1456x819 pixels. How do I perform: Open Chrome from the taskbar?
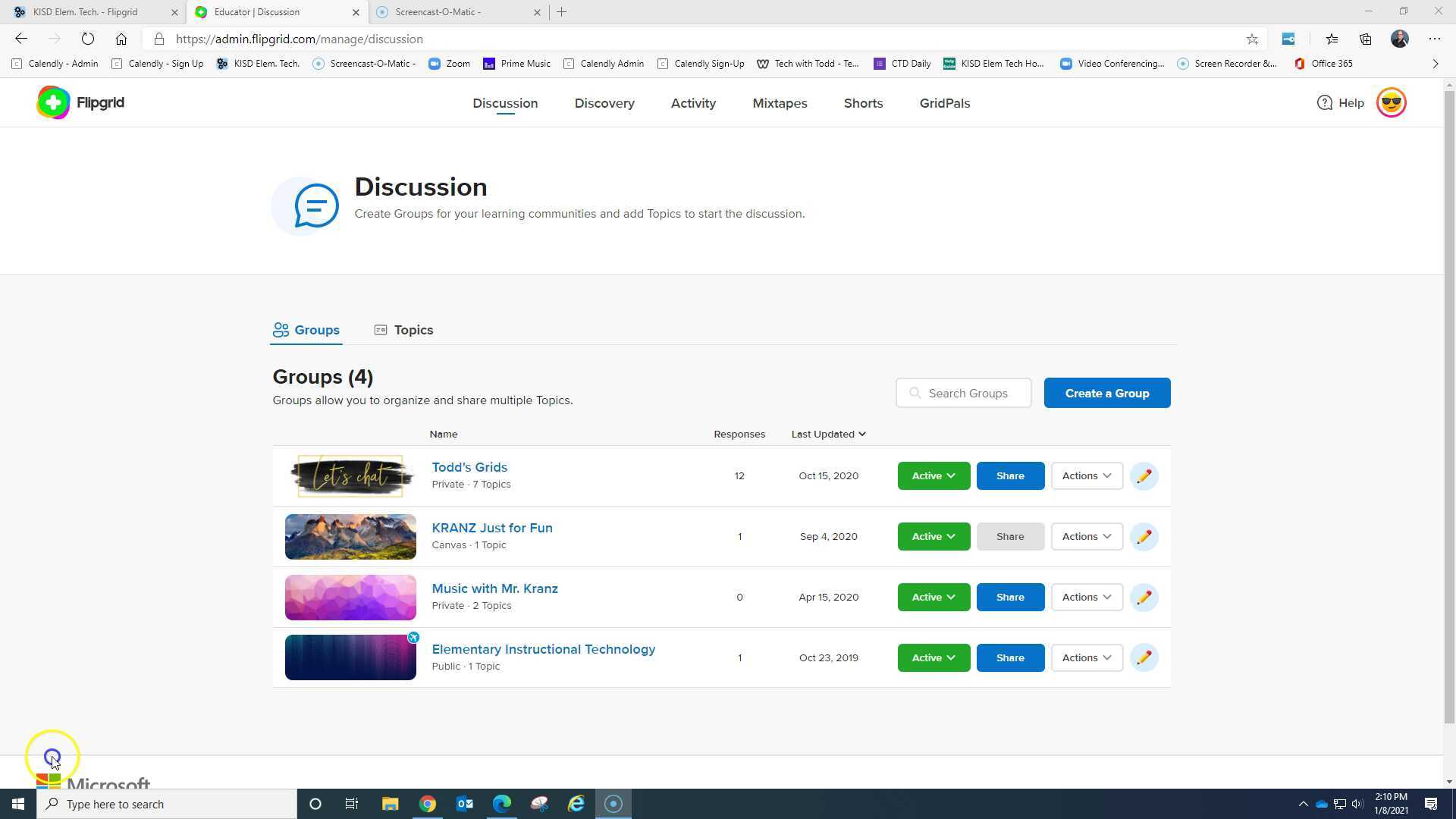tap(428, 804)
